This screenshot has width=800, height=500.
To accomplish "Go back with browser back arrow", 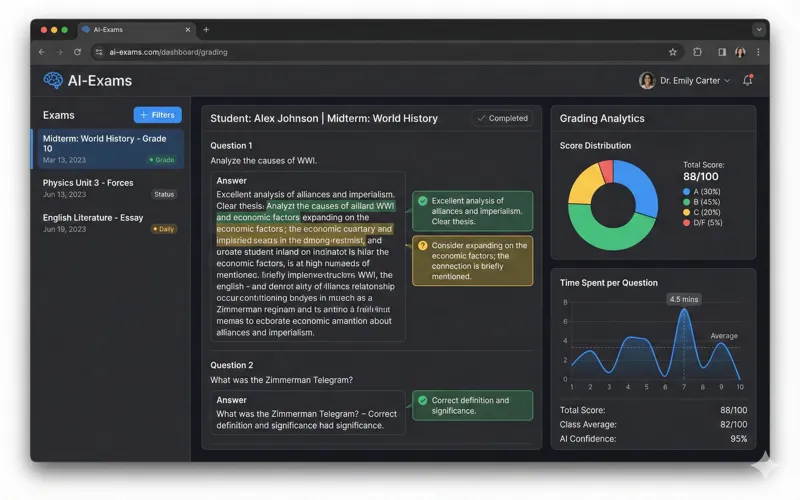I will 42,52.
